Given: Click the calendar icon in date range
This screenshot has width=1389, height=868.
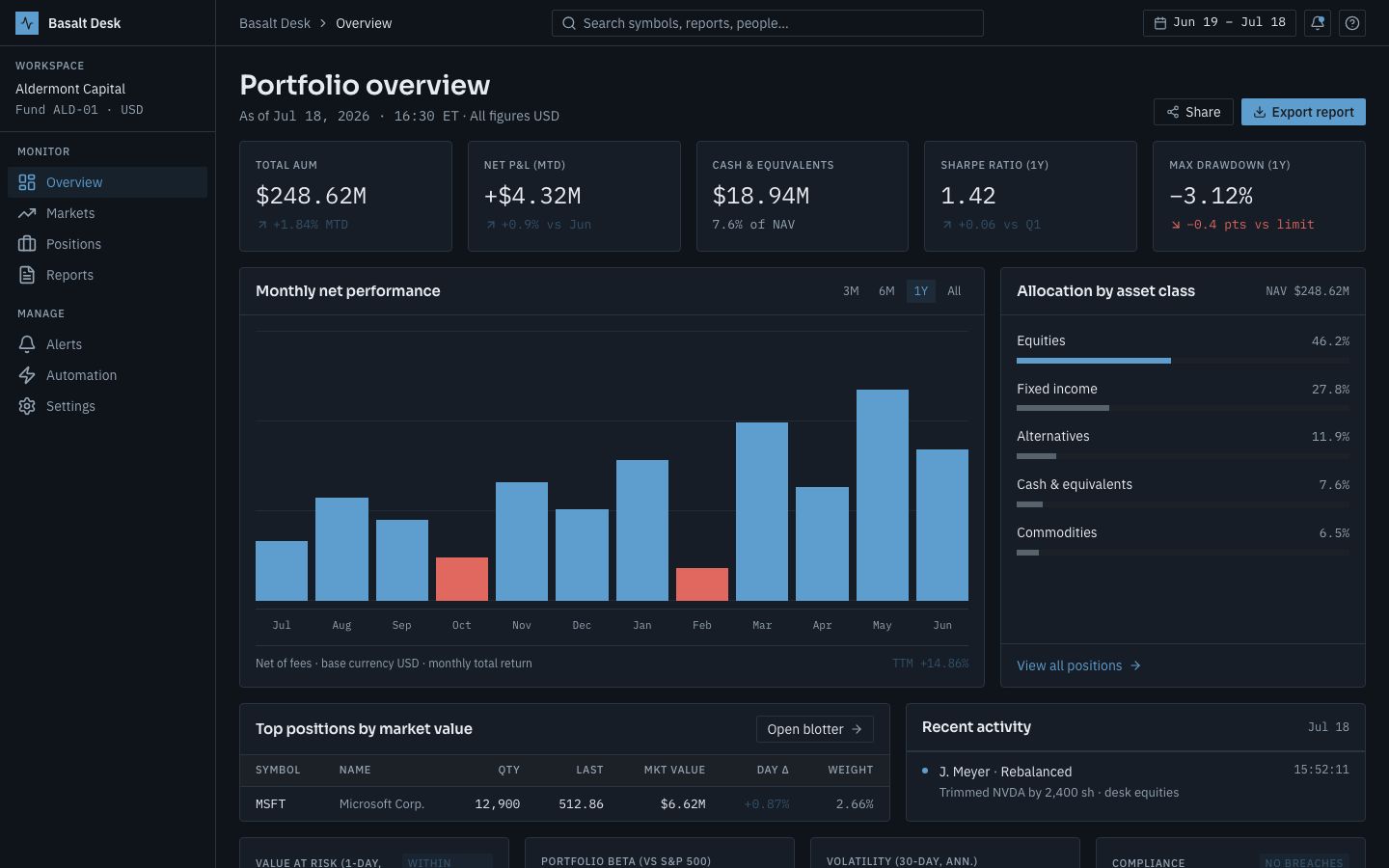Looking at the screenshot, I should [1160, 23].
